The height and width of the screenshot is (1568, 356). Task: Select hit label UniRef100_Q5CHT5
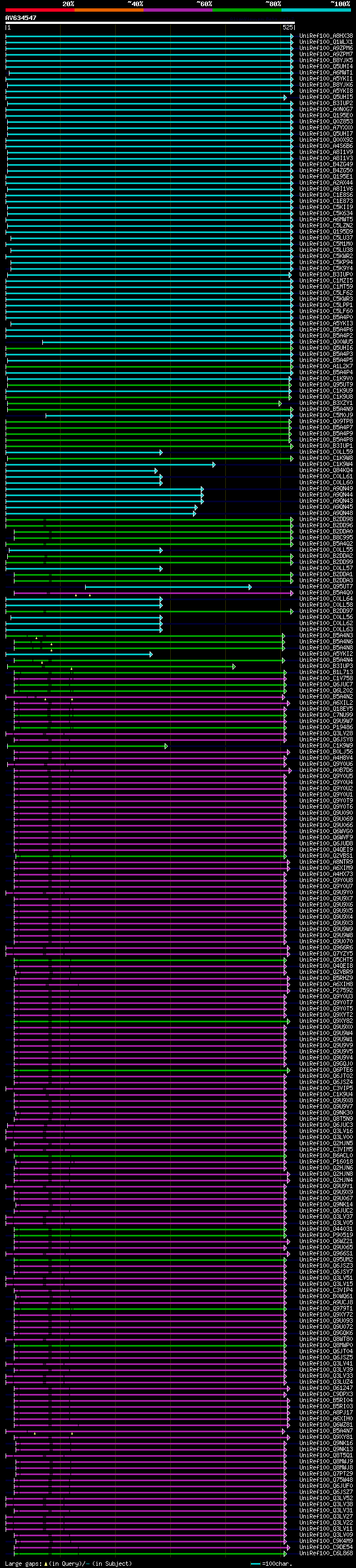(x=326, y=960)
